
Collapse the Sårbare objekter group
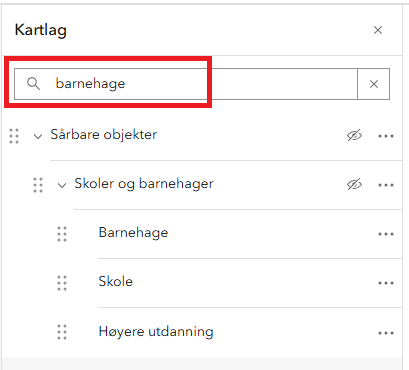pyautogui.click(x=38, y=136)
